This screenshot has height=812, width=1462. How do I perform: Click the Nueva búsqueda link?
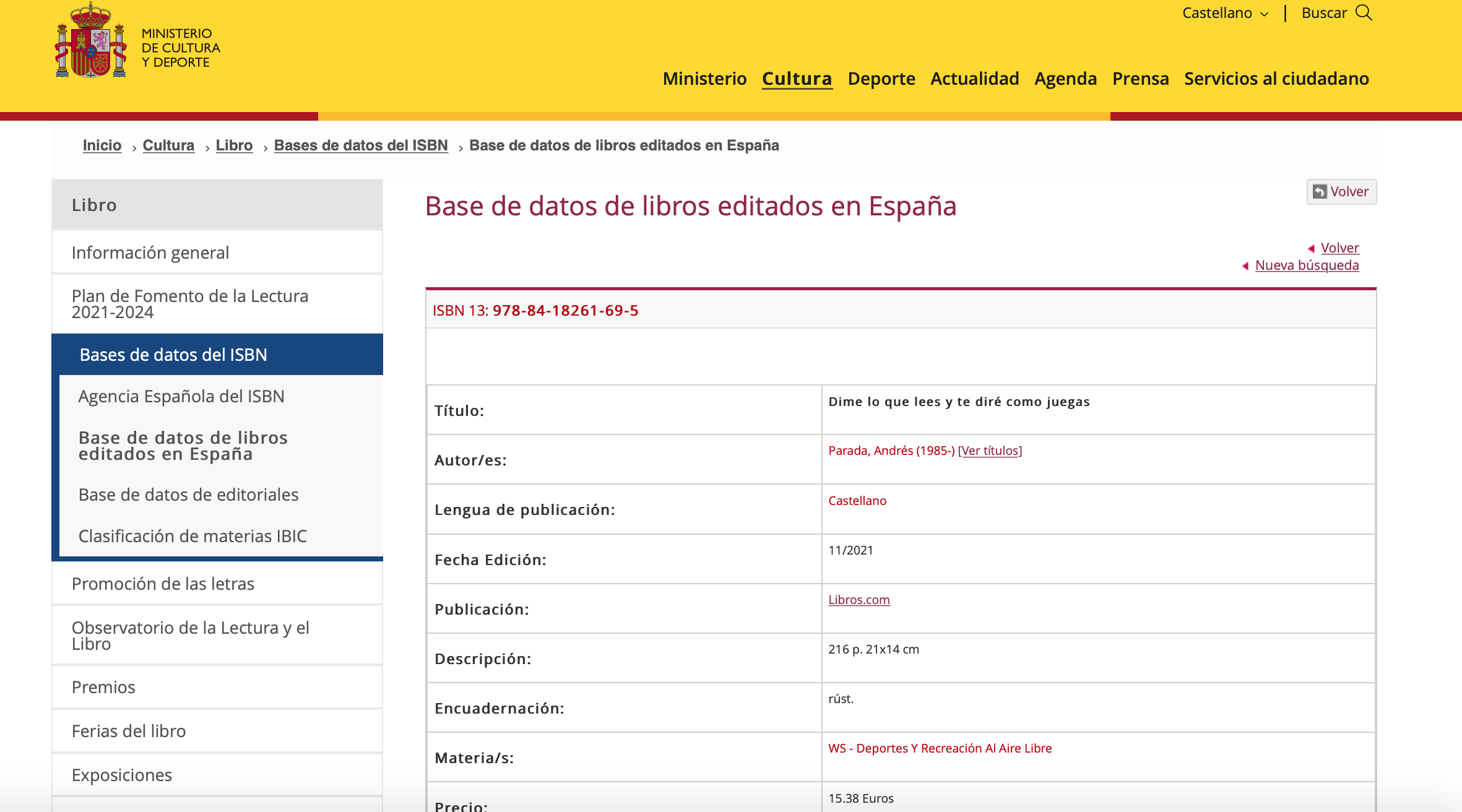tap(1307, 266)
